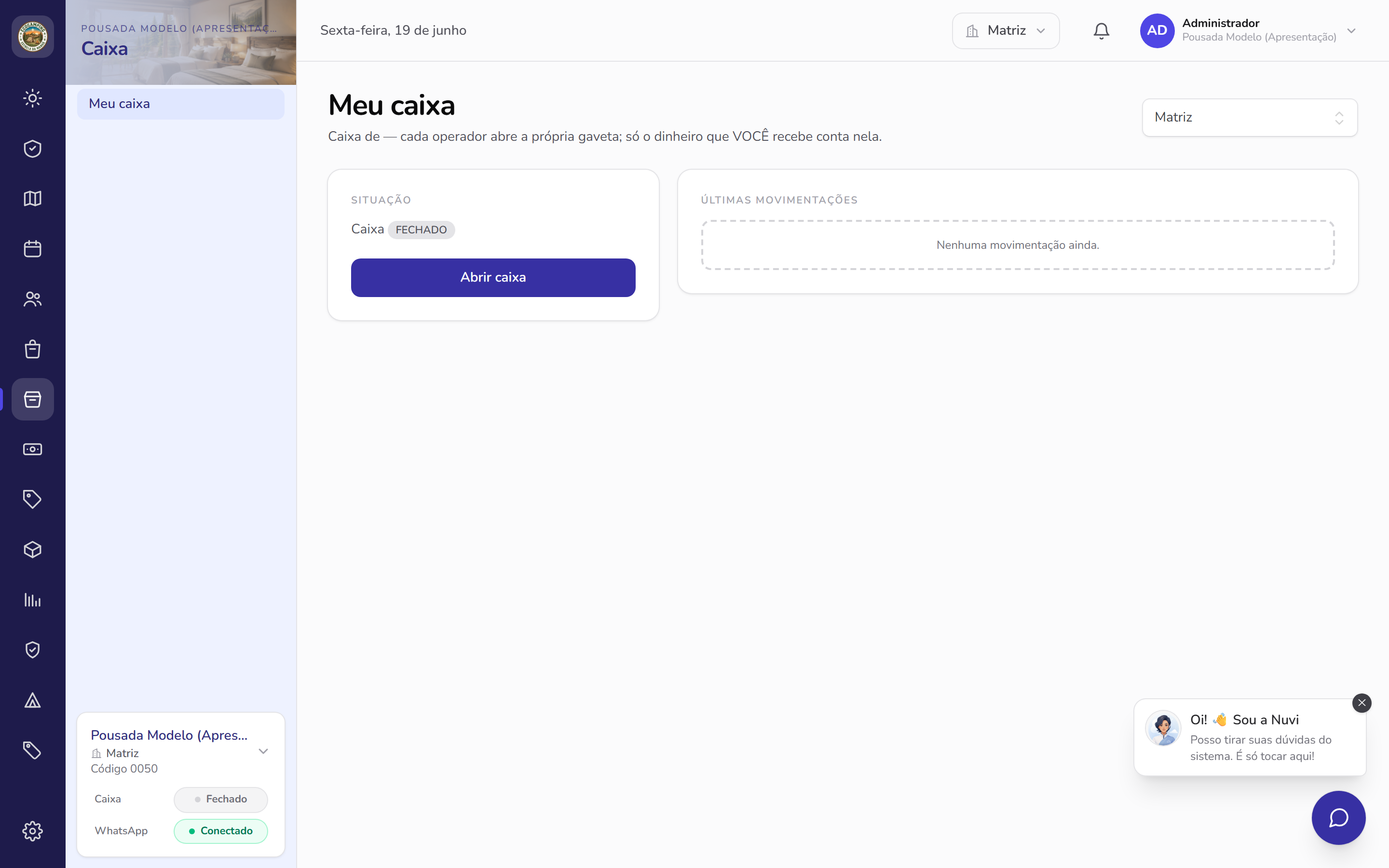Viewport: 1389px width, 868px height.
Task: Expand the Pousada Modelo card chevron
Action: (263, 751)
